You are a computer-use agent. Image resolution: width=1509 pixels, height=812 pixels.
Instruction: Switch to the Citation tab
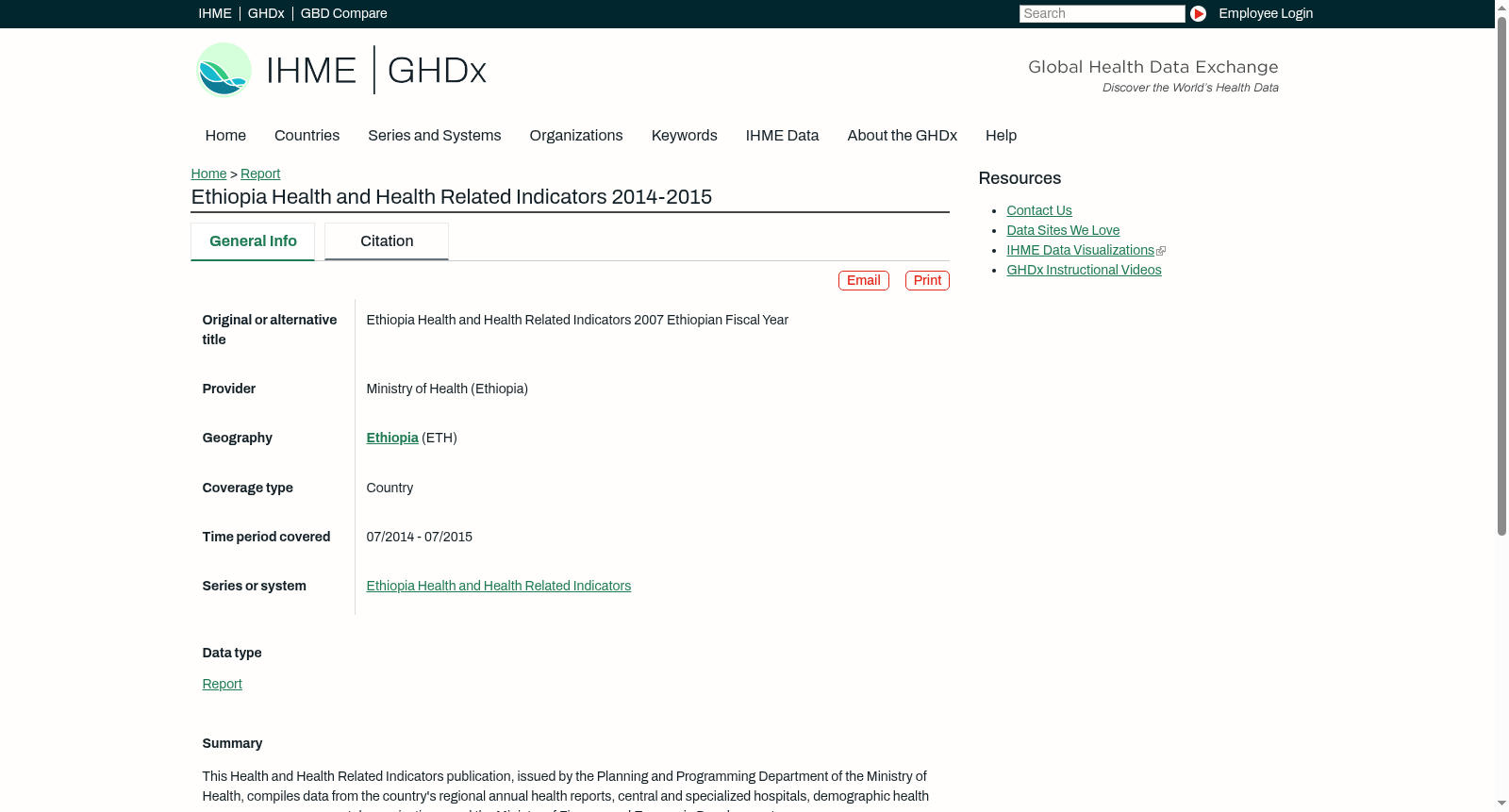387,241
